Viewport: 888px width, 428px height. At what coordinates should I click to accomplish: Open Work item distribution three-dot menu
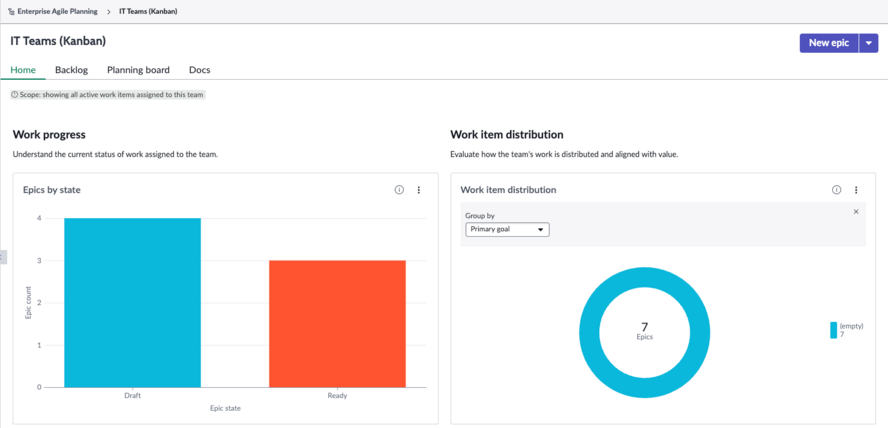coord(856,190)
